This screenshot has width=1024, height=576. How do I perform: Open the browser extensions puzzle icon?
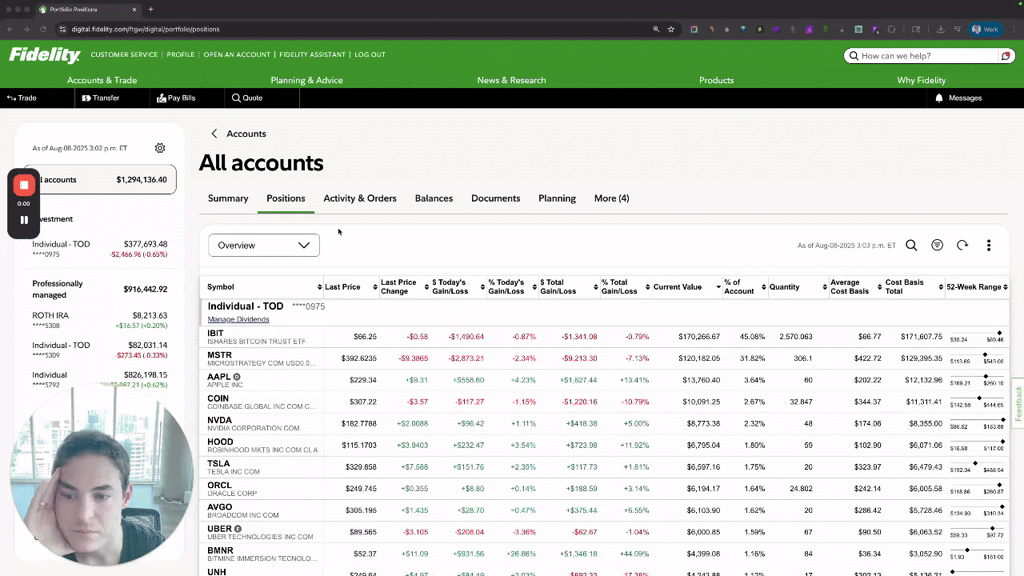point(891,29)
